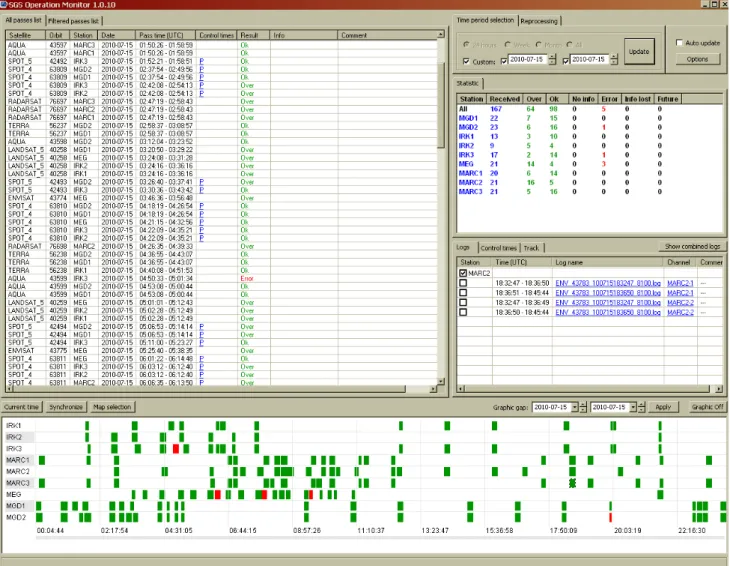Check the log row 18:32:47 - 18:36:50
This screenshot has height=566, width=730.
(463, 283)
